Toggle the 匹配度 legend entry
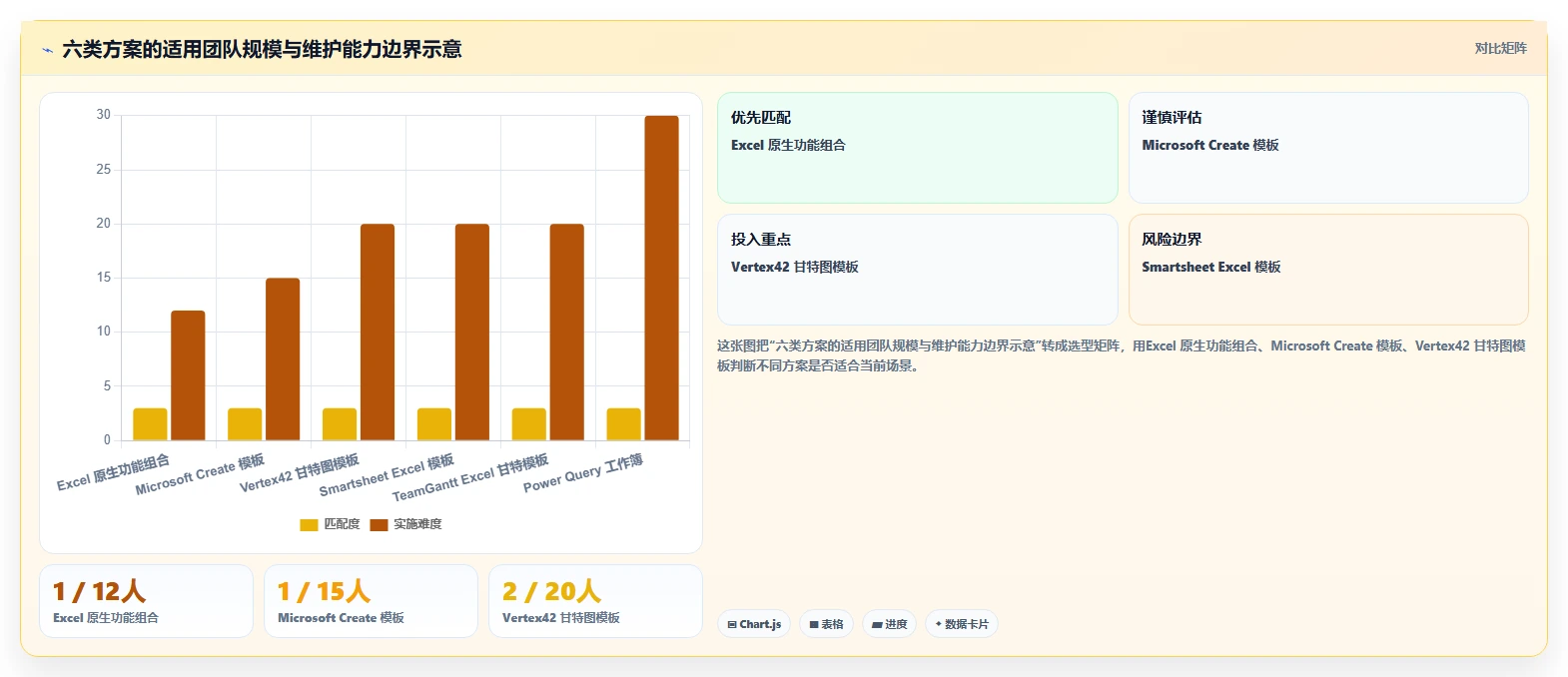 click(x=330, y=524)
